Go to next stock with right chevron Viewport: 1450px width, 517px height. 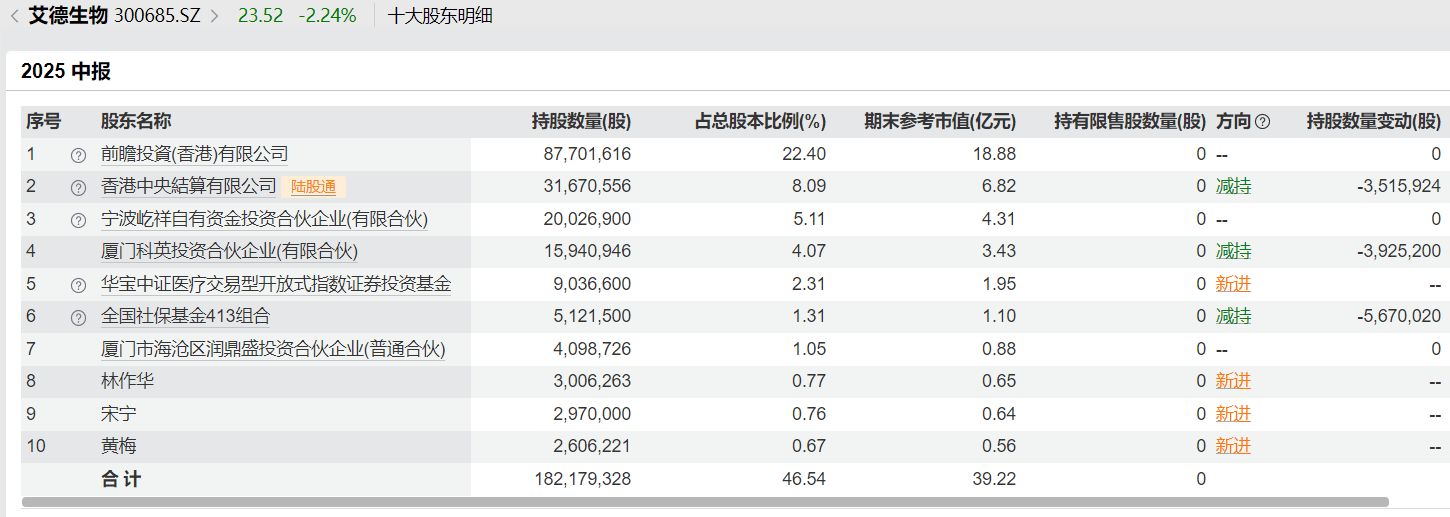coord(214,16)
